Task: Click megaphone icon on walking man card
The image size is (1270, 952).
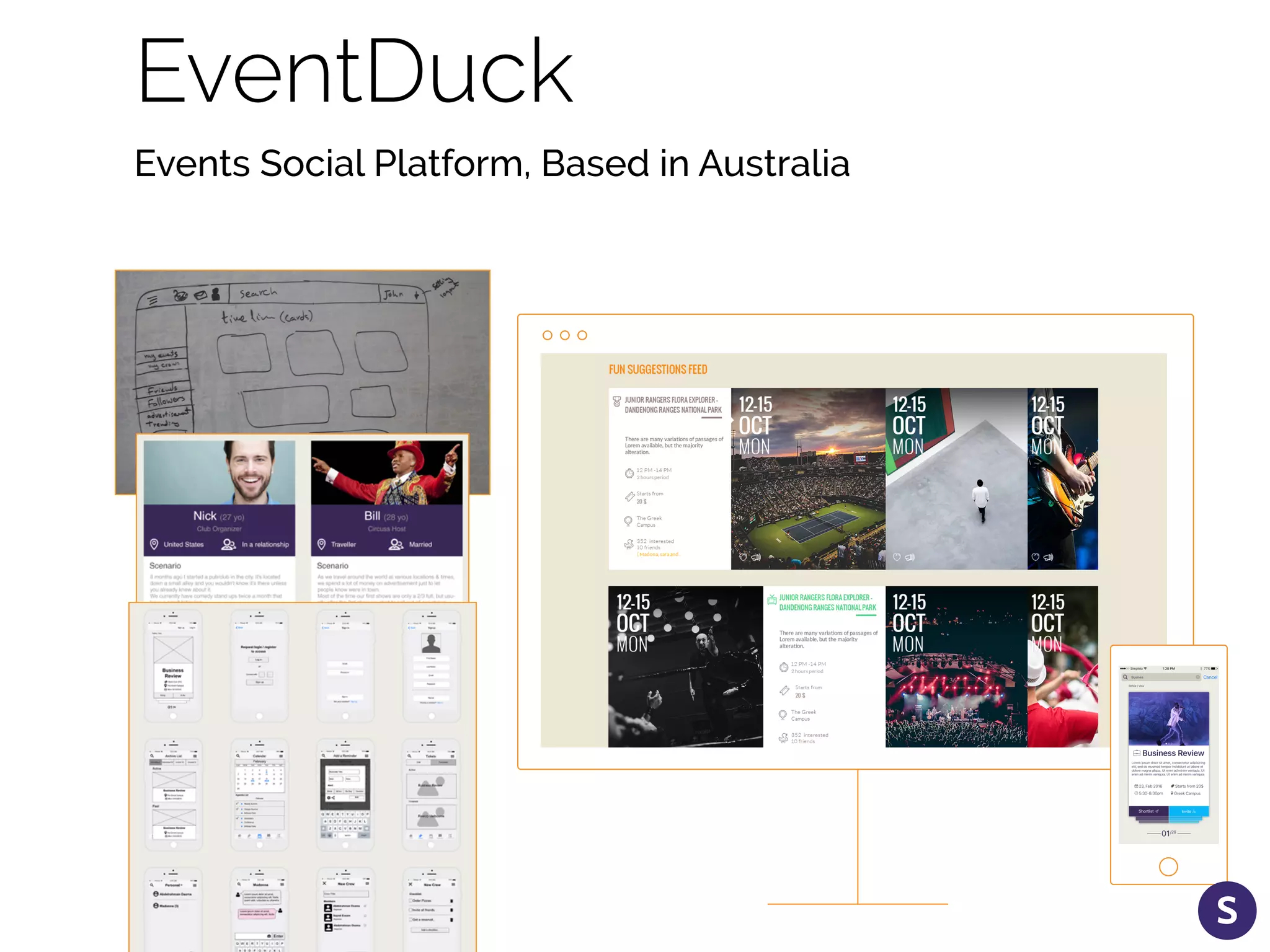Action: [910, 557]
